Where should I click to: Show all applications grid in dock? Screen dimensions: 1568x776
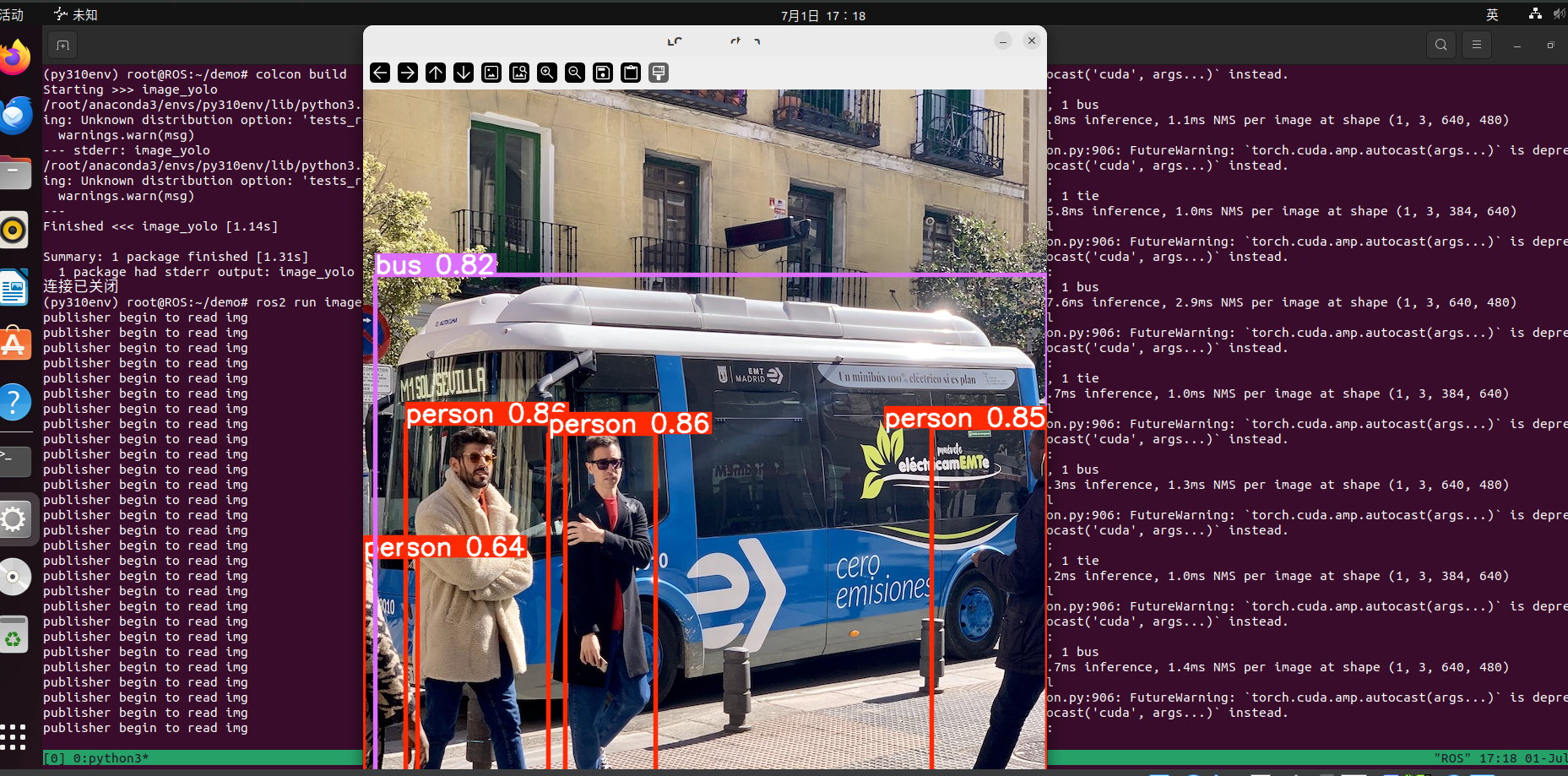(x=14, y=737)
